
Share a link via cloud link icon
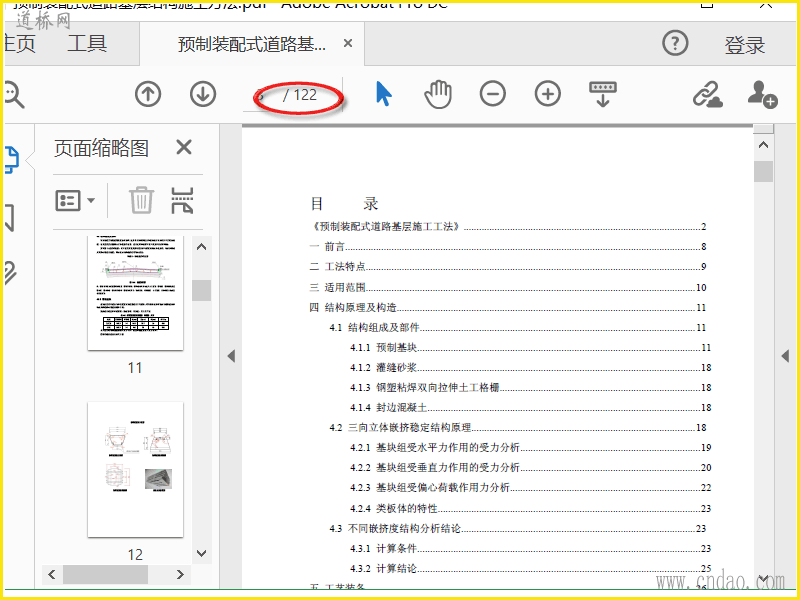click(x=708, y=94)
